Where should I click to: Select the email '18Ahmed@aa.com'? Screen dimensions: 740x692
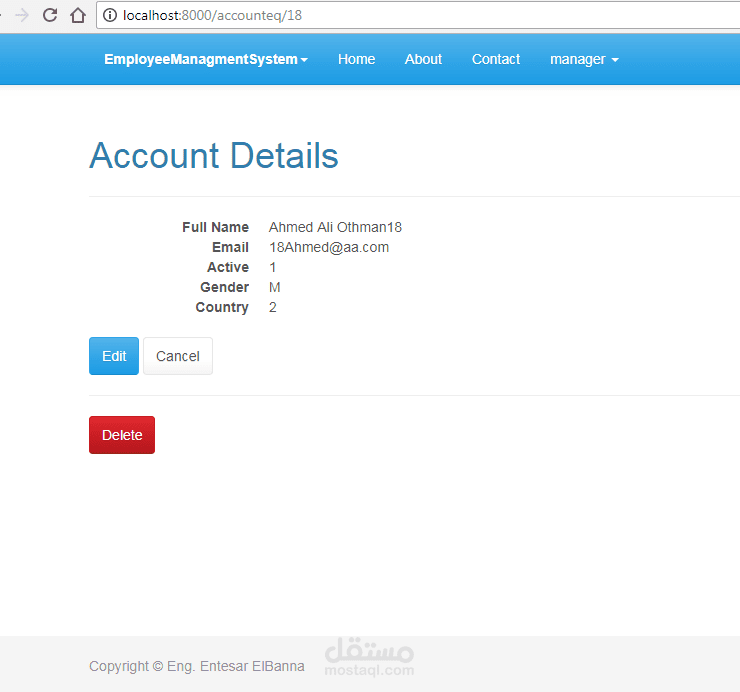tap(329, 247)
